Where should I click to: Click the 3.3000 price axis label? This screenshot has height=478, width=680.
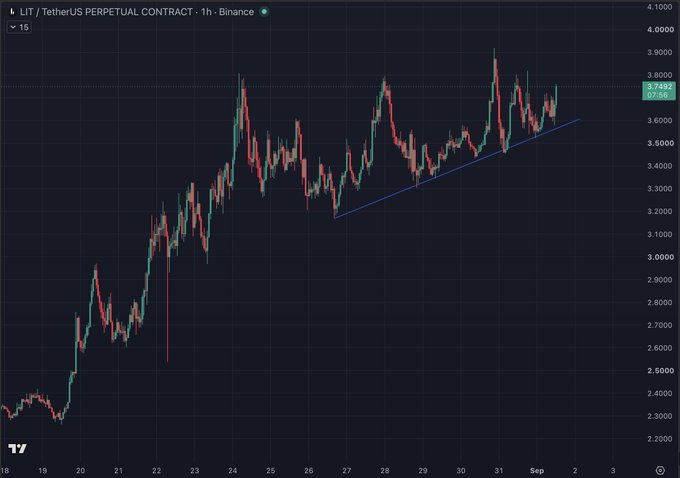pos(660,189)
